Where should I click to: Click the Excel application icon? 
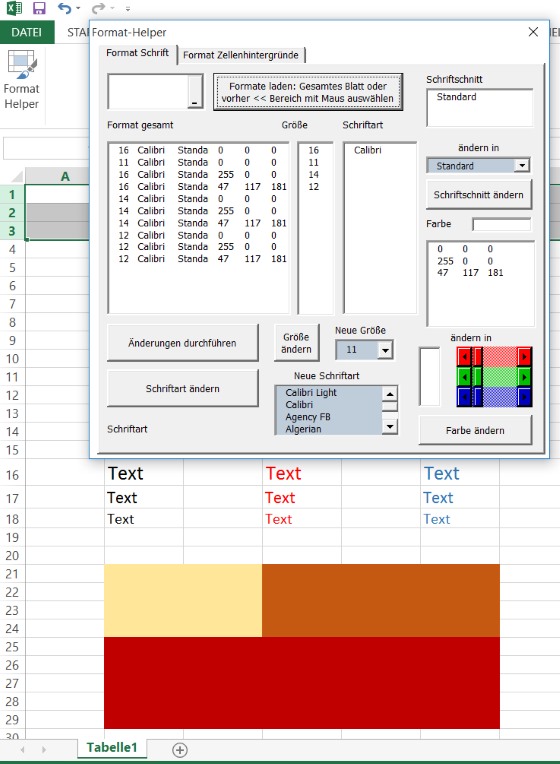pos(14,8)
